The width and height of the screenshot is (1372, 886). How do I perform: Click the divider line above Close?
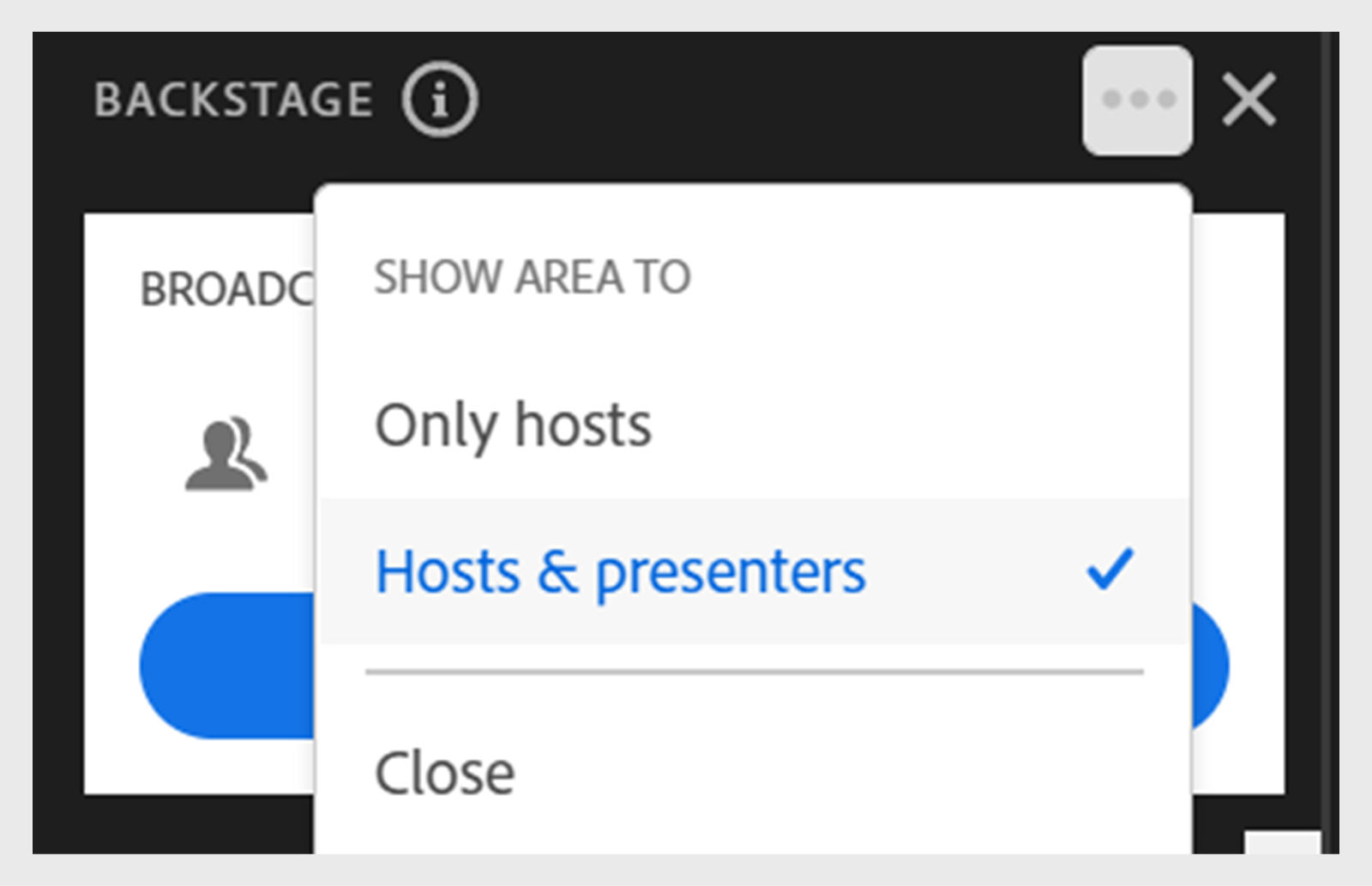755,672
